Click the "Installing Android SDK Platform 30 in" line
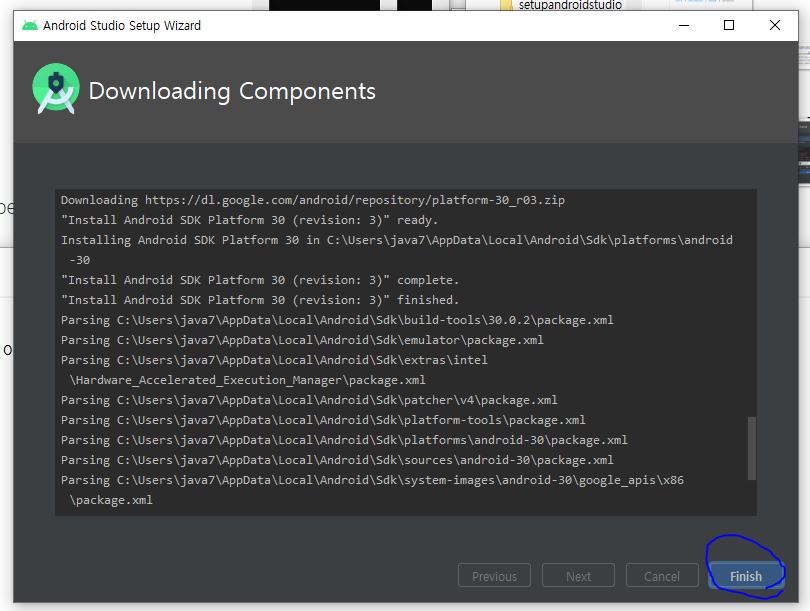Screen dimensions: 810x611 coord(396,240)
